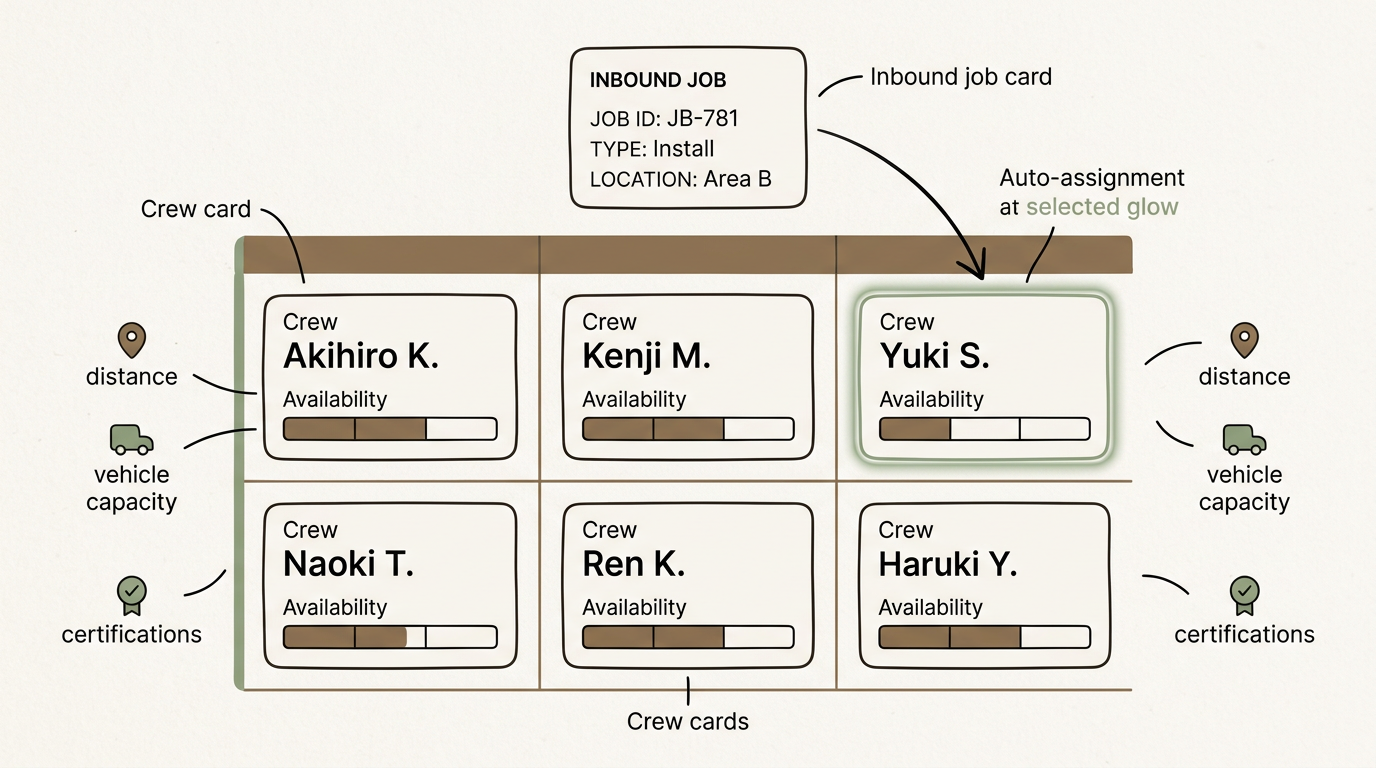
Task: Click the JOB ID: JB-781 text
Action: tap(664, 118)
